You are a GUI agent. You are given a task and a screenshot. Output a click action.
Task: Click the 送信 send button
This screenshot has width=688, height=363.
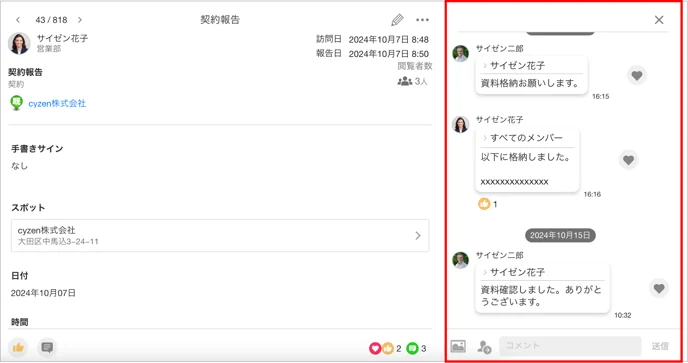click(659, 346)
